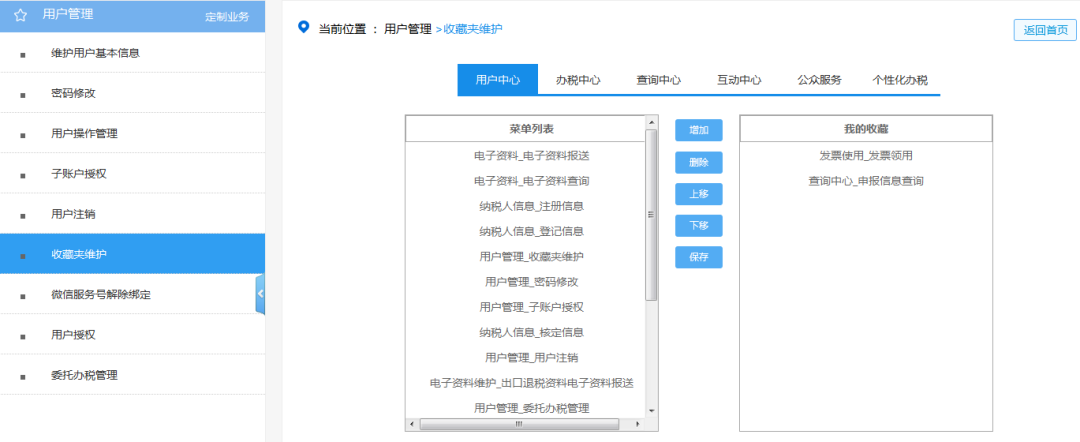
Task: Select 纳税人信息_核定信息 in menu list
Action: click(532, 333)
